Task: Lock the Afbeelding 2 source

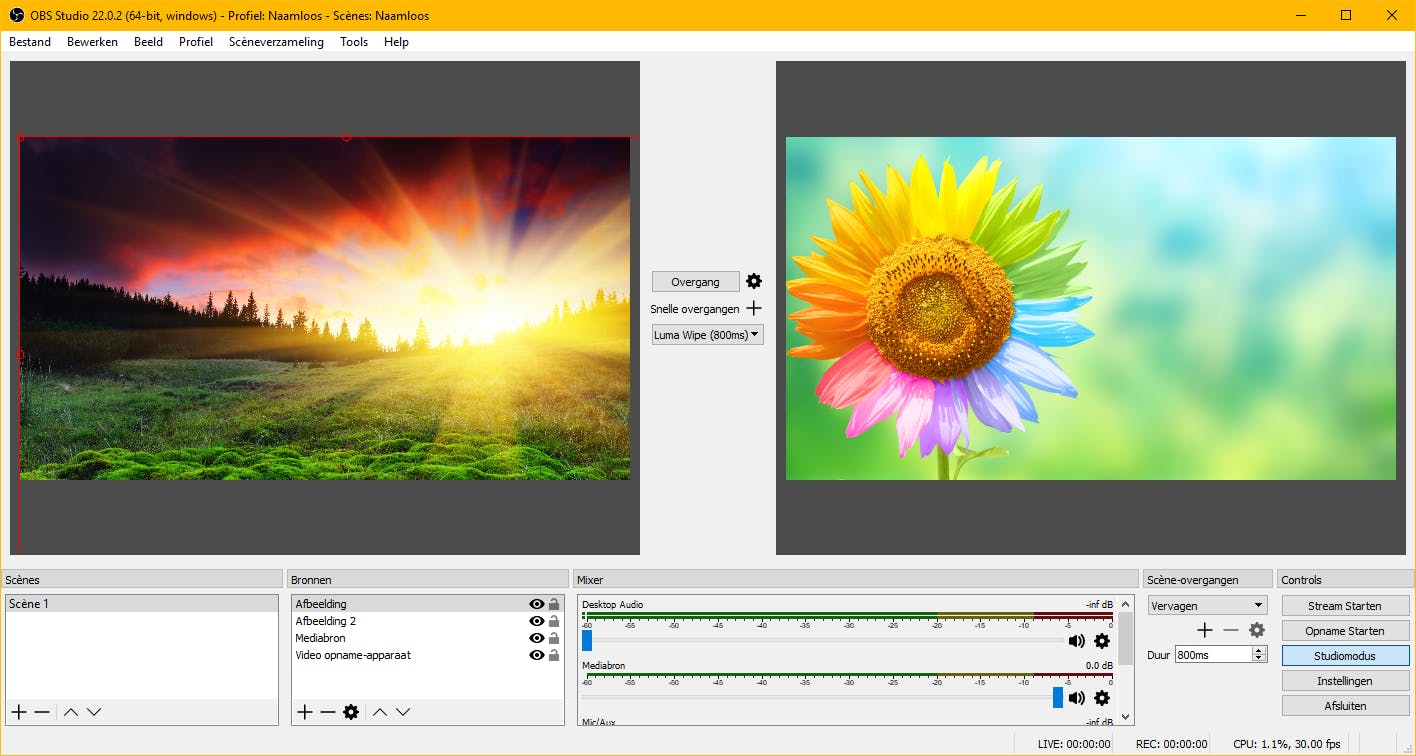Action: pos(554,621)
